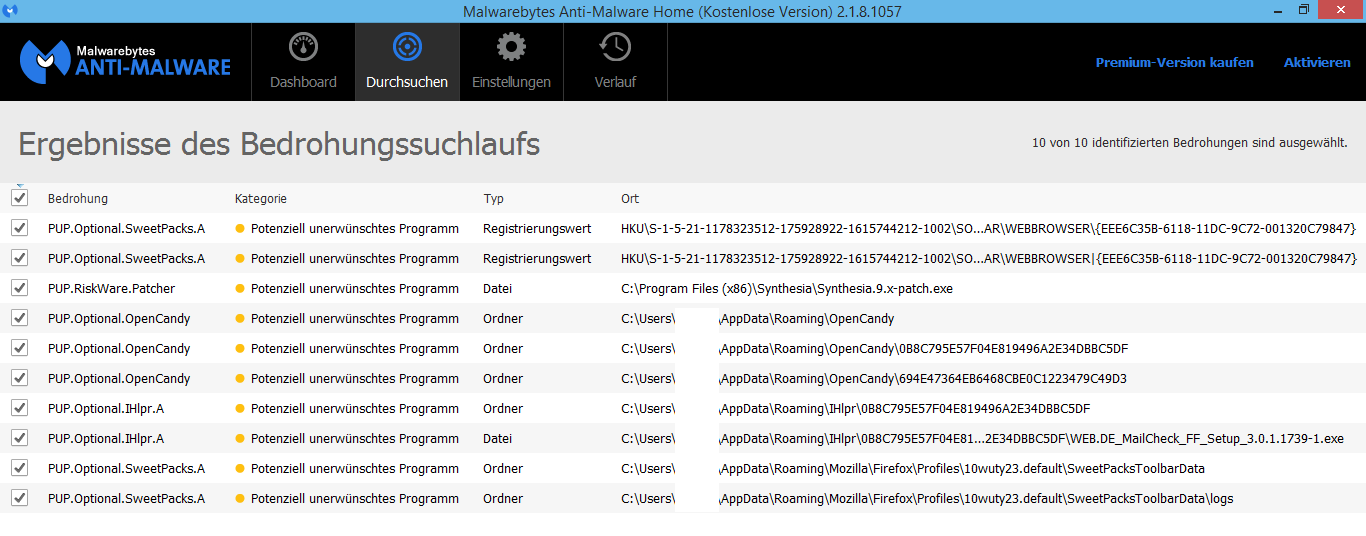Click the Aktivieren link

(1317, 62)
